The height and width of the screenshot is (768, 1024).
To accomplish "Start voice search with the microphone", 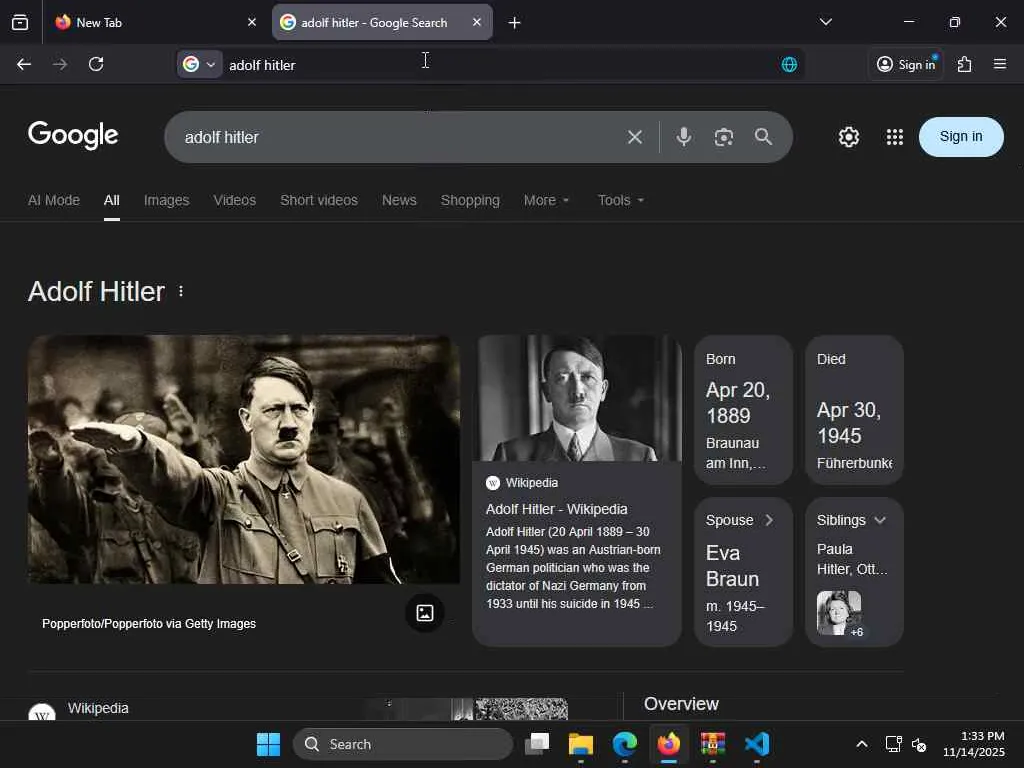I will (x=684, y=136).
